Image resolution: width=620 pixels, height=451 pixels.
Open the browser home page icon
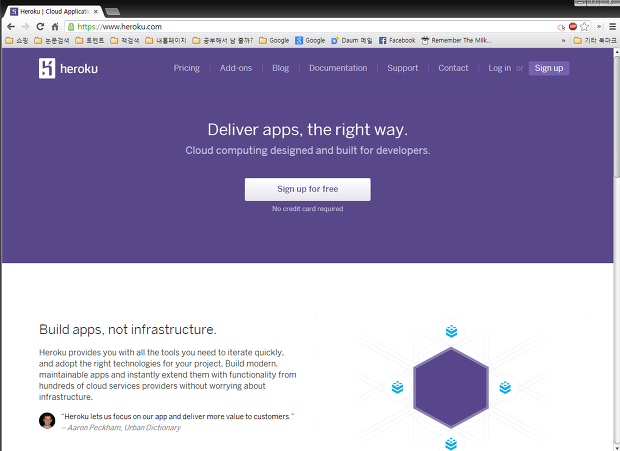[55, 26]
